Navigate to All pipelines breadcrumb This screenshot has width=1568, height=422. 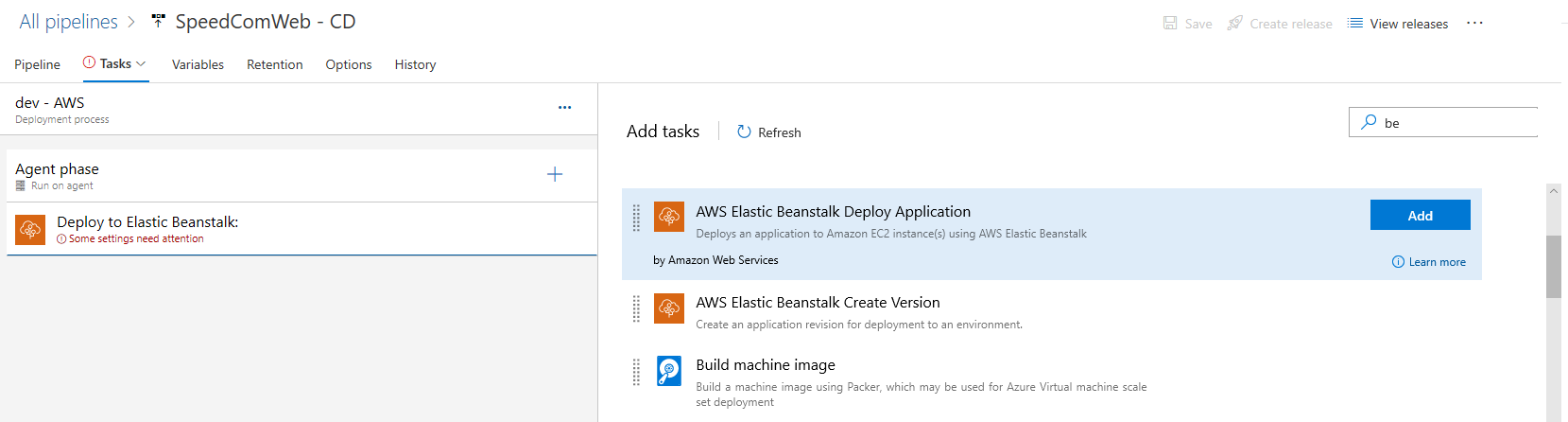point(68,22)
